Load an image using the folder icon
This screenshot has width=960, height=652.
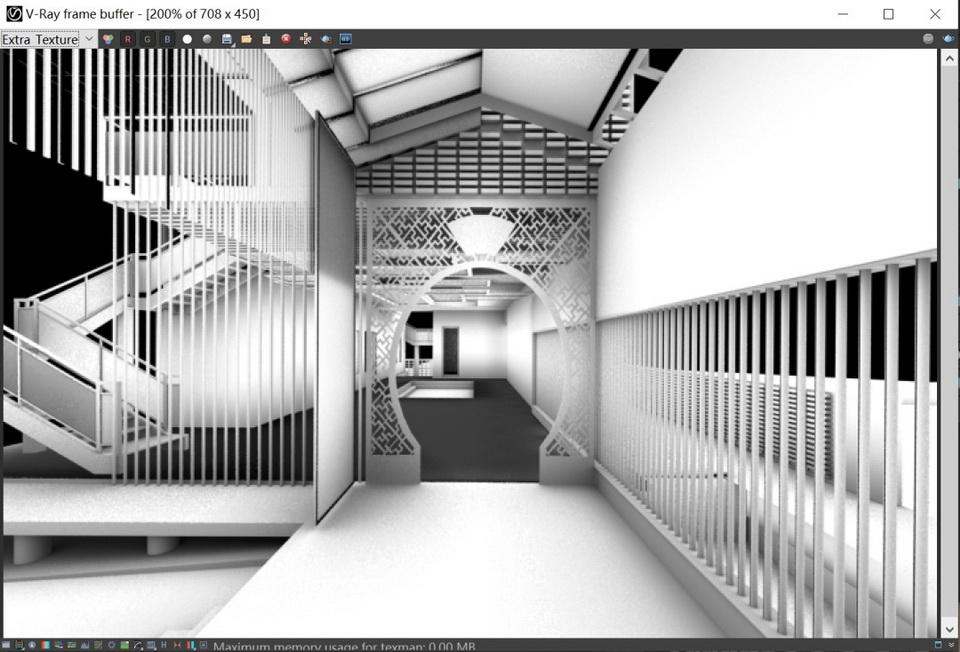click(246, 39)
